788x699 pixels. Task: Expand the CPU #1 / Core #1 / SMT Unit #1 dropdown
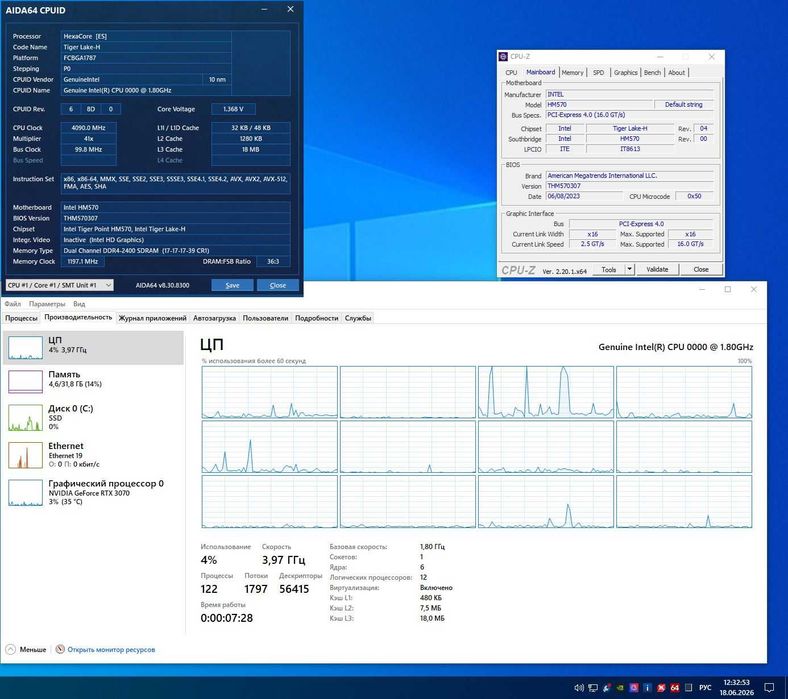click(59, 285)
